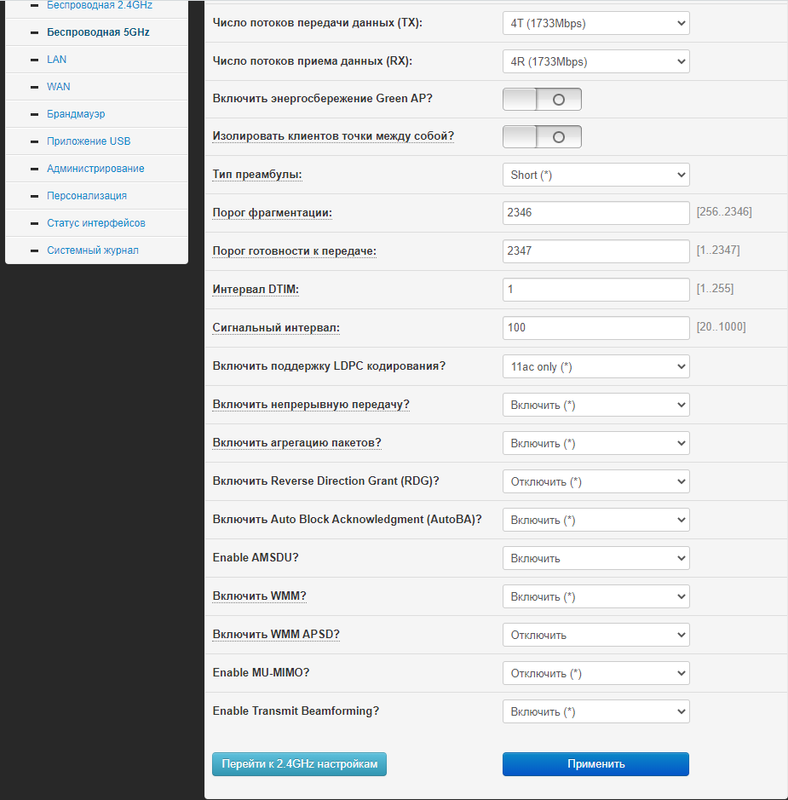Click the Включить агрегацию пакетов label
788x800 pixels.
click(297, 442)
